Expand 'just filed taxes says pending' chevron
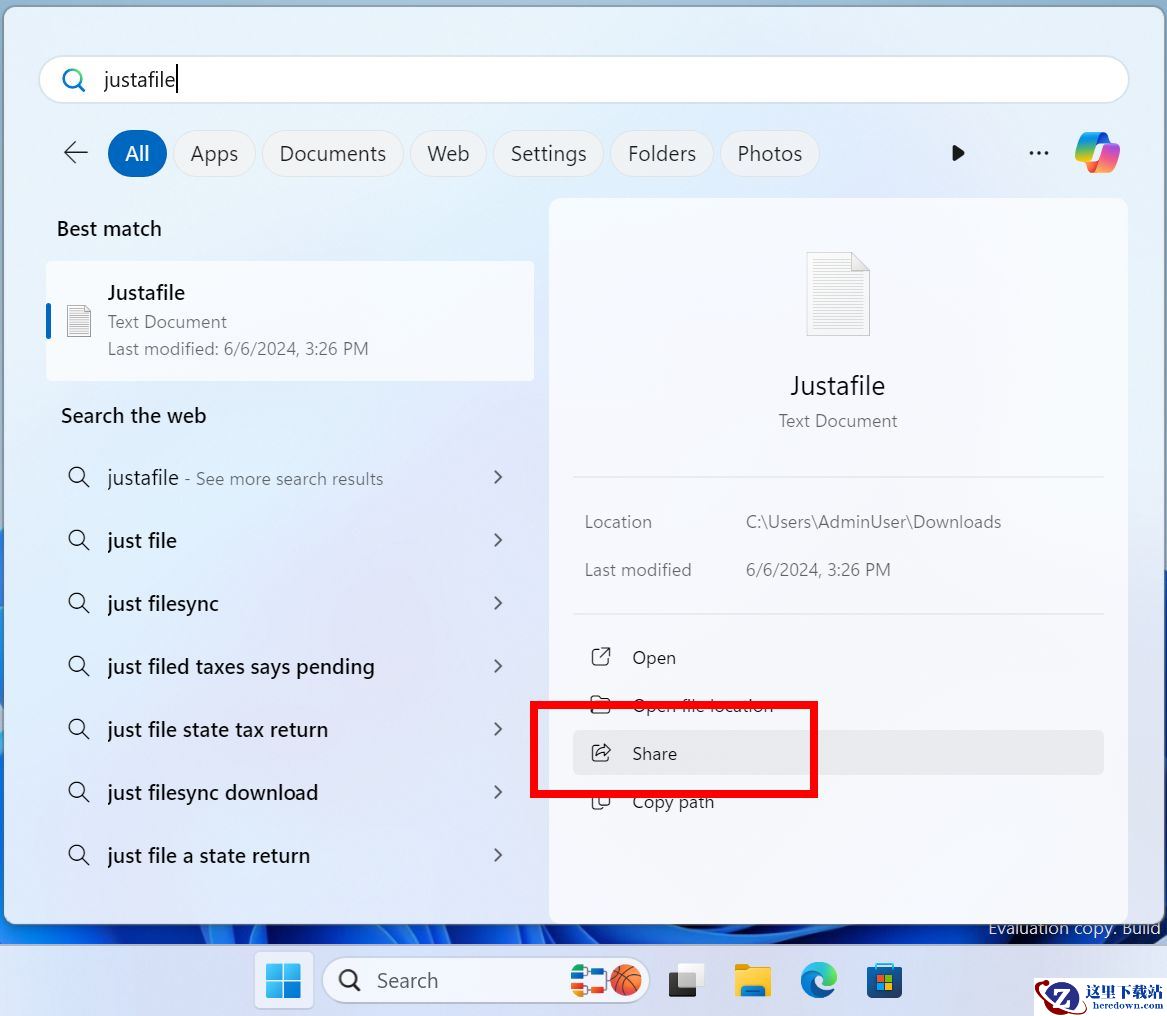The width and height of the screenshot is (1167, 1016). 499,665
